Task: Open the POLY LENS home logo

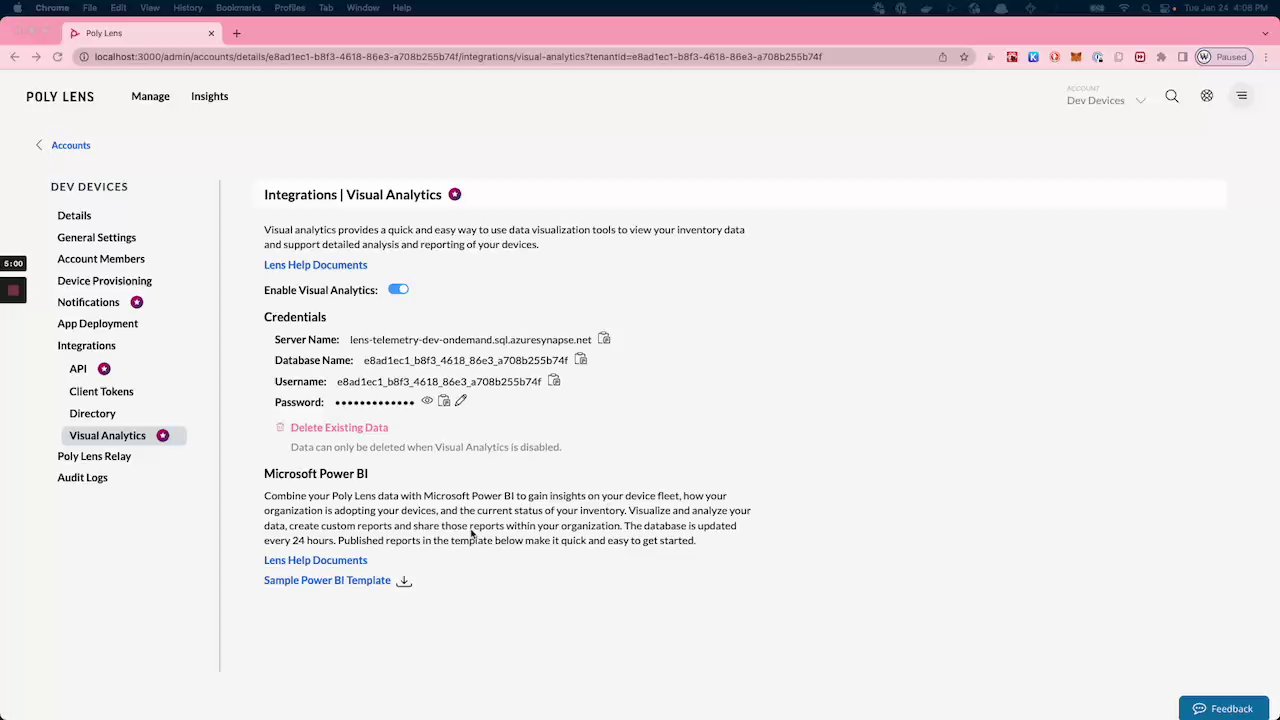Action: pos(60,97)
